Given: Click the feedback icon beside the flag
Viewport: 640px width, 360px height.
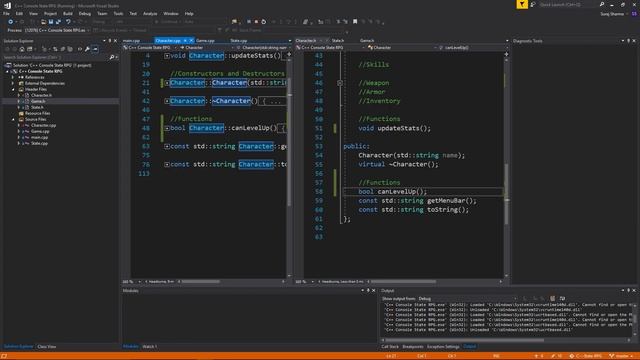Looking at the screenshot, I should 533,4.
